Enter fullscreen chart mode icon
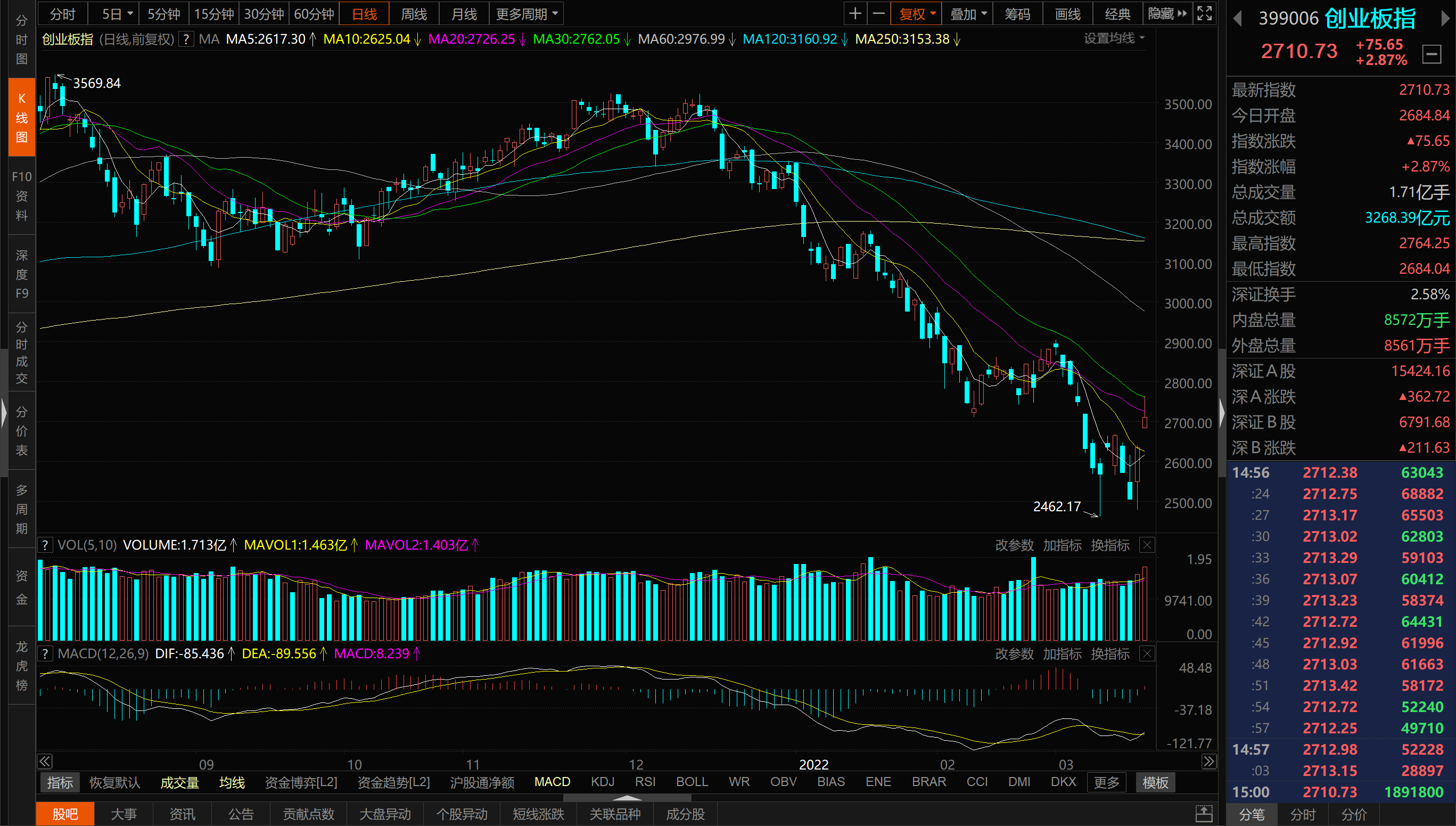This screenshot has height=826, width=1456. [x=1204, y=14]
